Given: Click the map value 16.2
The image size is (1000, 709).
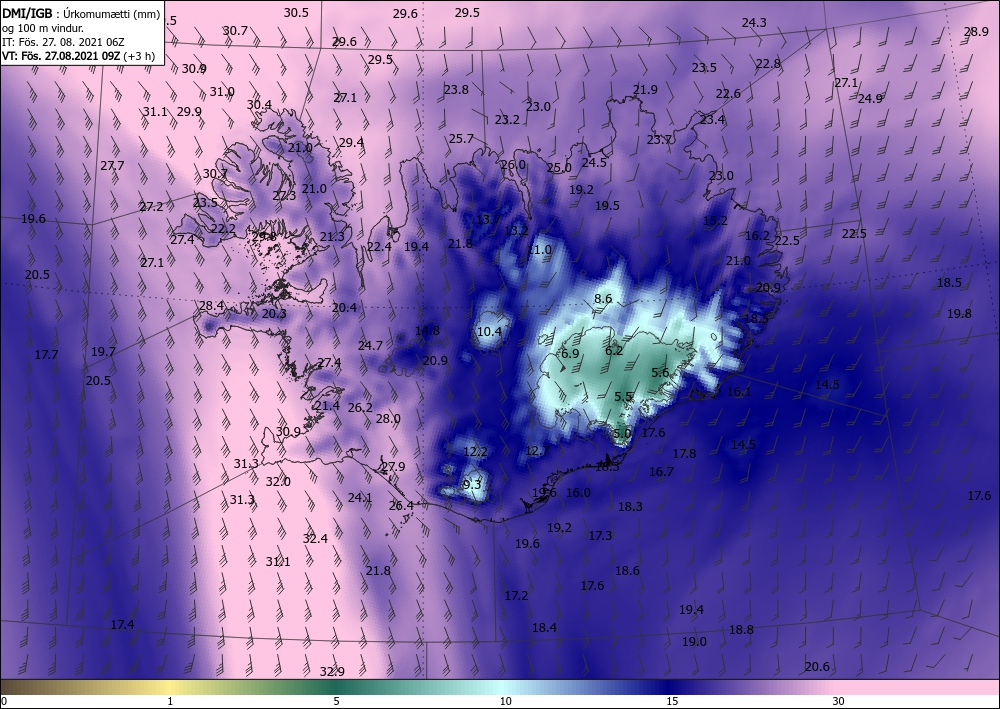Looking at the screenshot, I should pyautogui.click(x=758, y=236).
